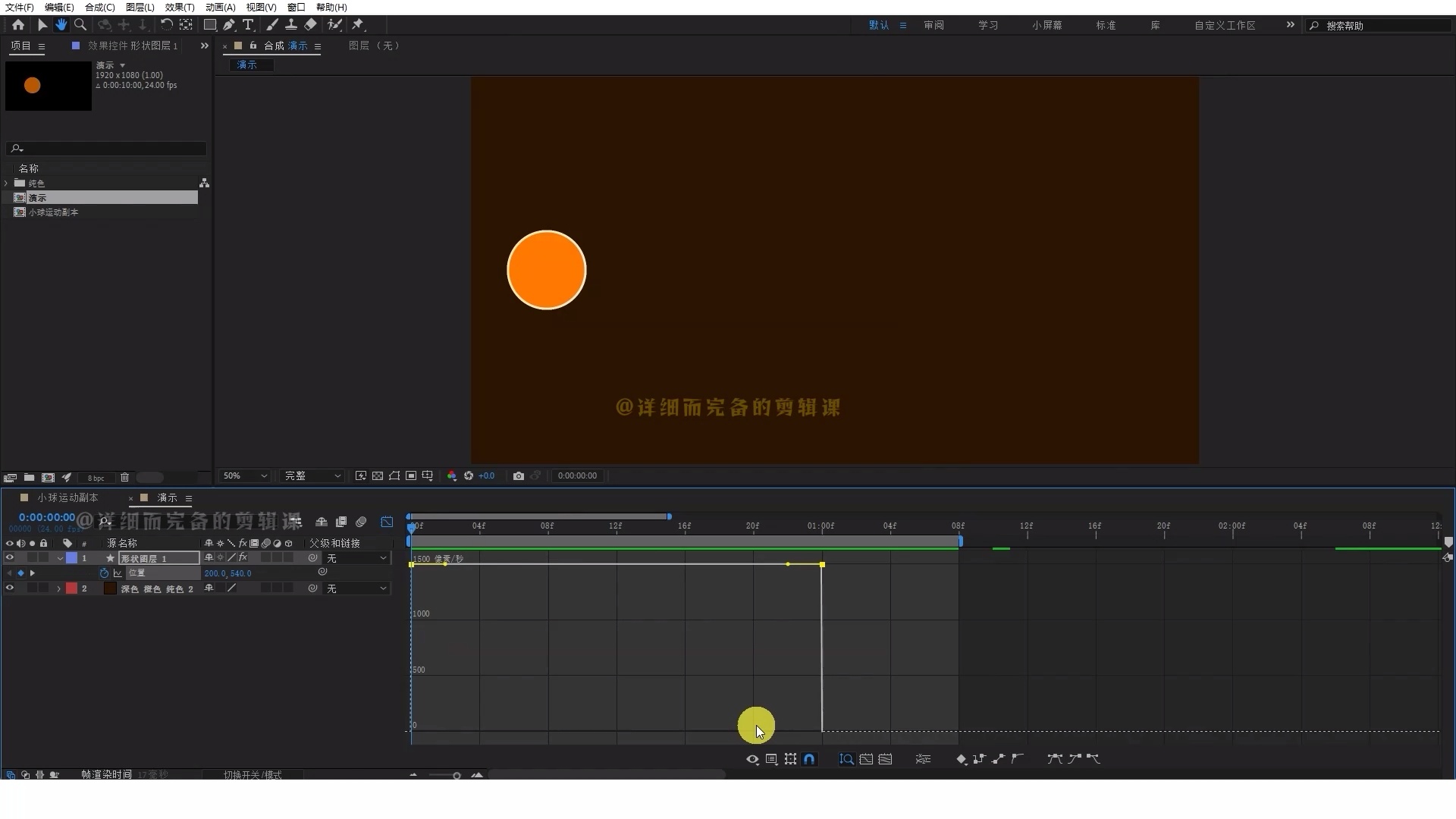1456x819 pixels.
Task: Open edit selected keyframes diamond menu
Action: pyautogui.click(x=961, y=759)
